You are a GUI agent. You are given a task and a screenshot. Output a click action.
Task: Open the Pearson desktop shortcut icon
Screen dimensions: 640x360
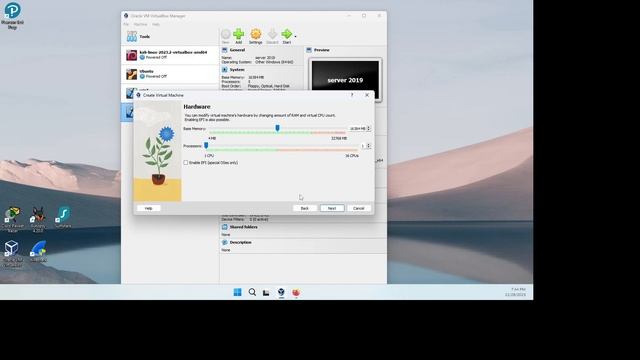12,15
